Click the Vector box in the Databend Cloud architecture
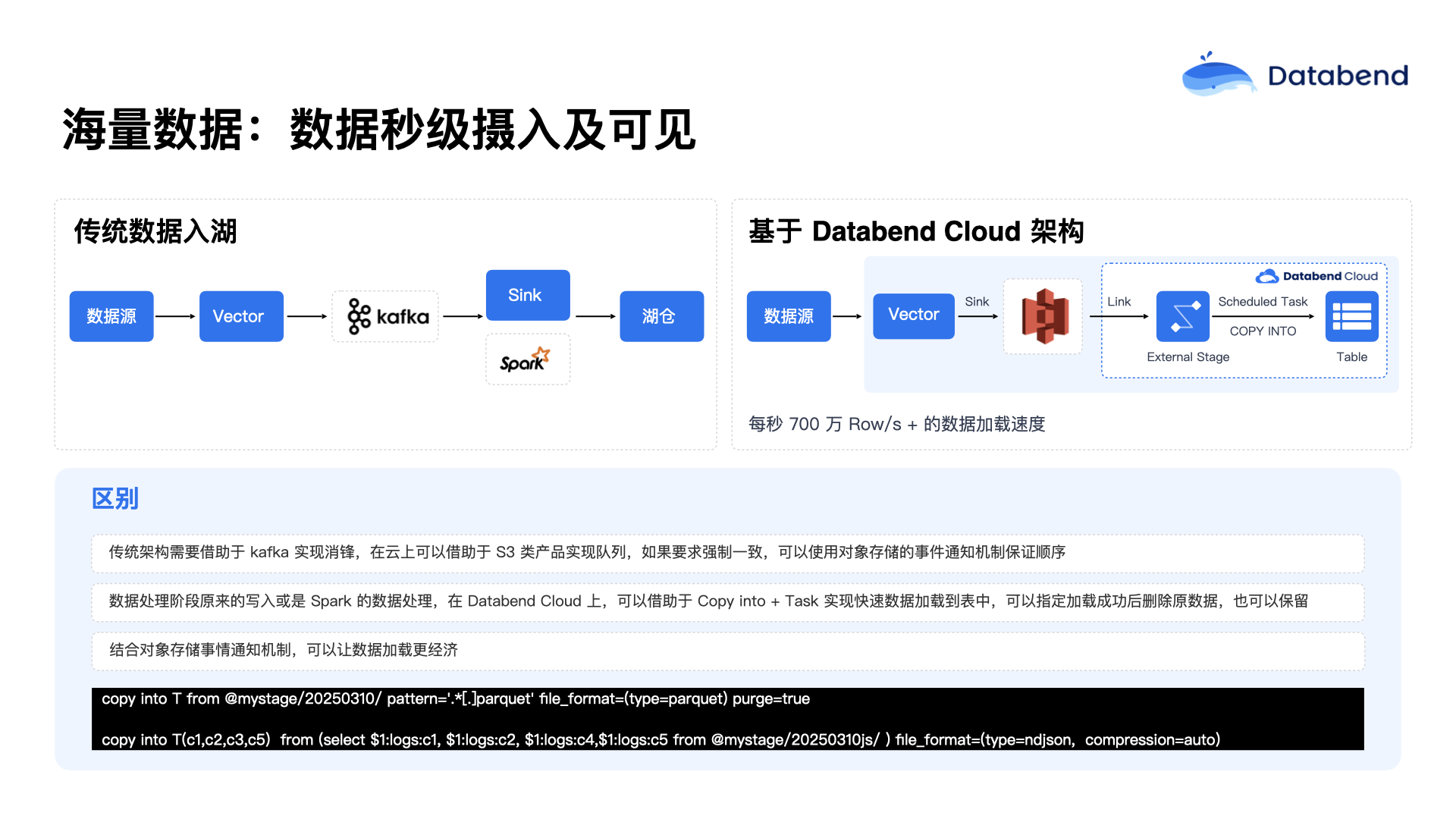Screen dimensions: 1456x819 pos(914,315)
